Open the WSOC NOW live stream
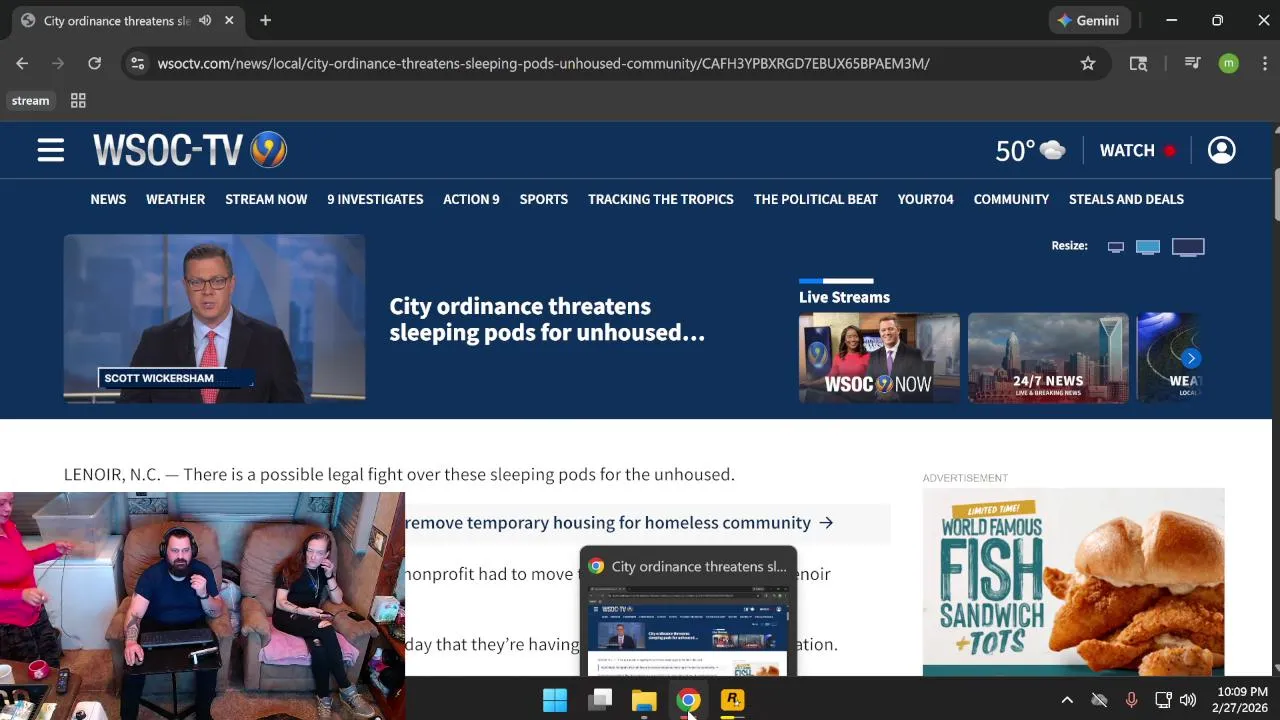The width and height of the screenshot is (1280, 720). 879,358
